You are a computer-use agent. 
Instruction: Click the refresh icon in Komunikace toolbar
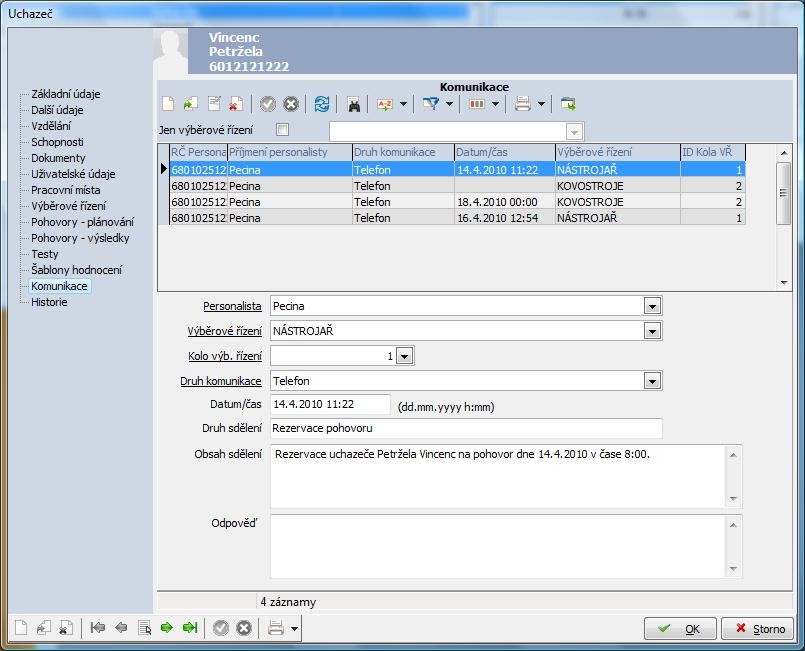tap(321, 104)
